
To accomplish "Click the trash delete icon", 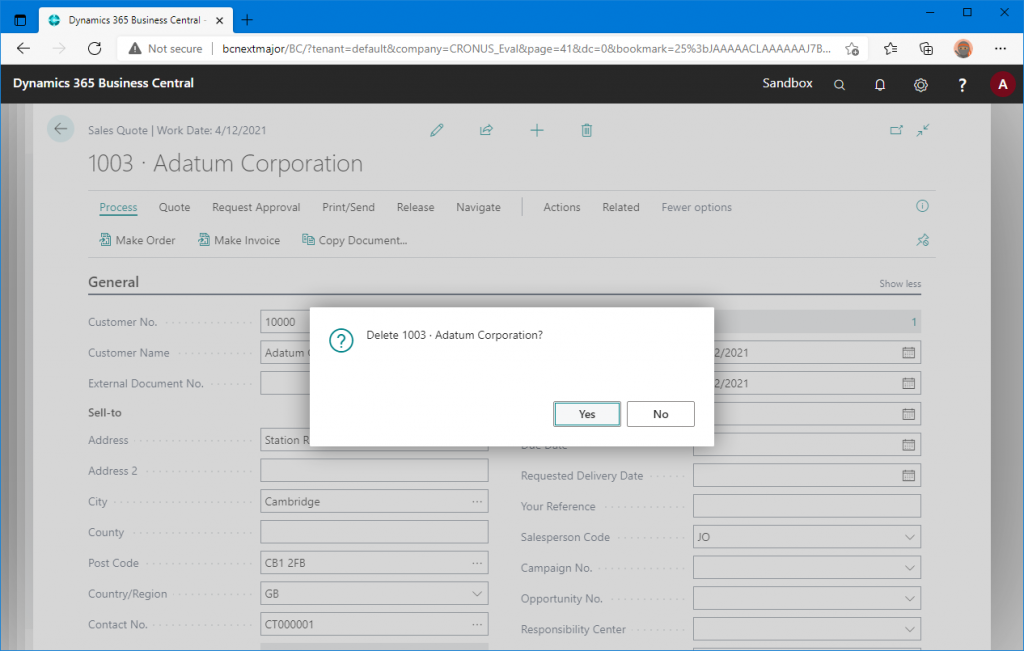I will (x=586, y=131).
